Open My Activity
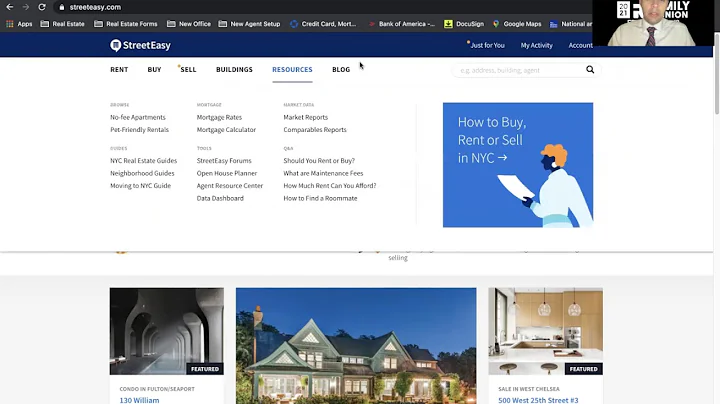The height and width of the screenshot is (404, 720). point(536,45)
